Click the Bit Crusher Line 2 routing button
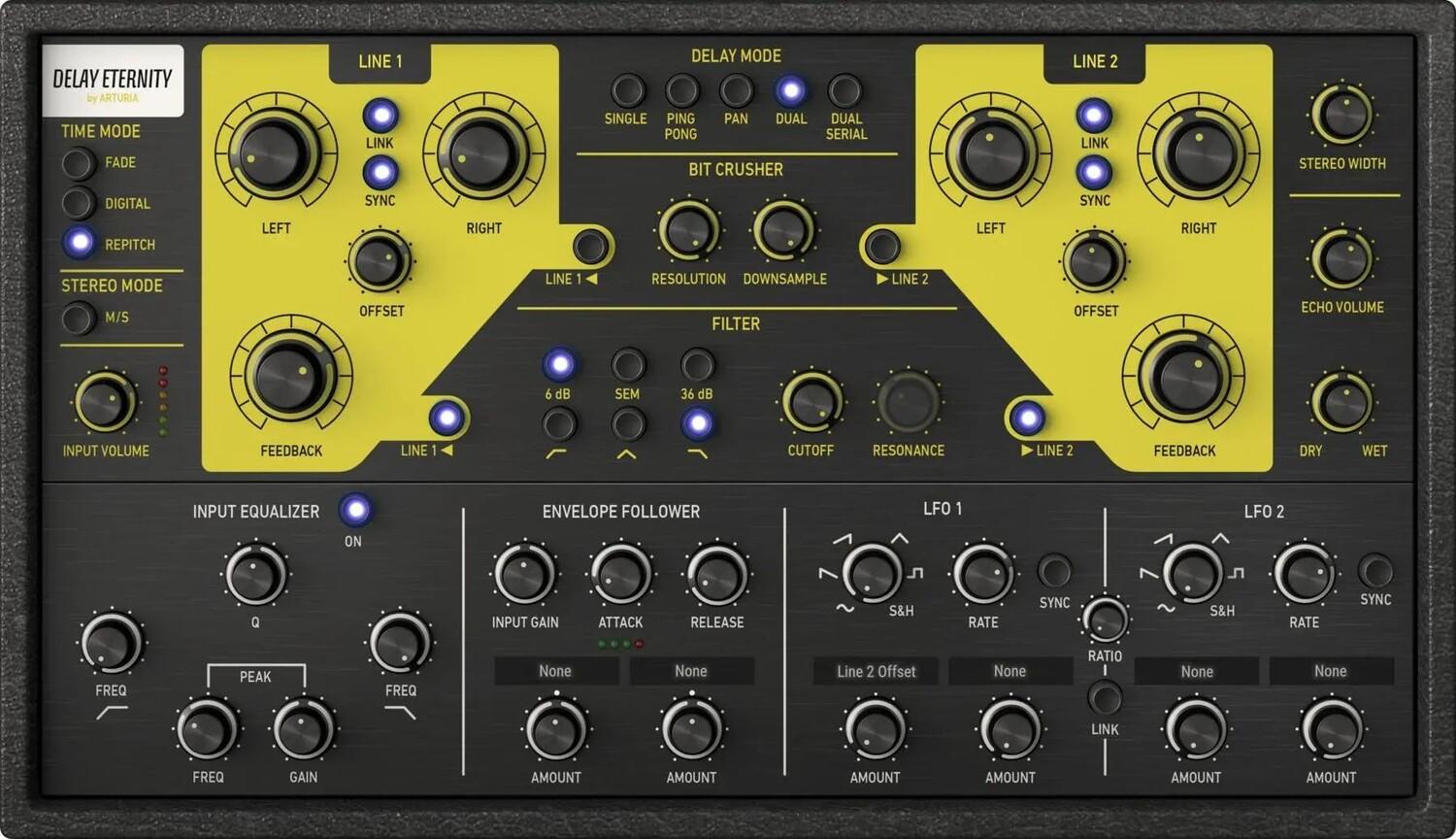Screen dimensions: 1456x839 (x=882, y=247)
